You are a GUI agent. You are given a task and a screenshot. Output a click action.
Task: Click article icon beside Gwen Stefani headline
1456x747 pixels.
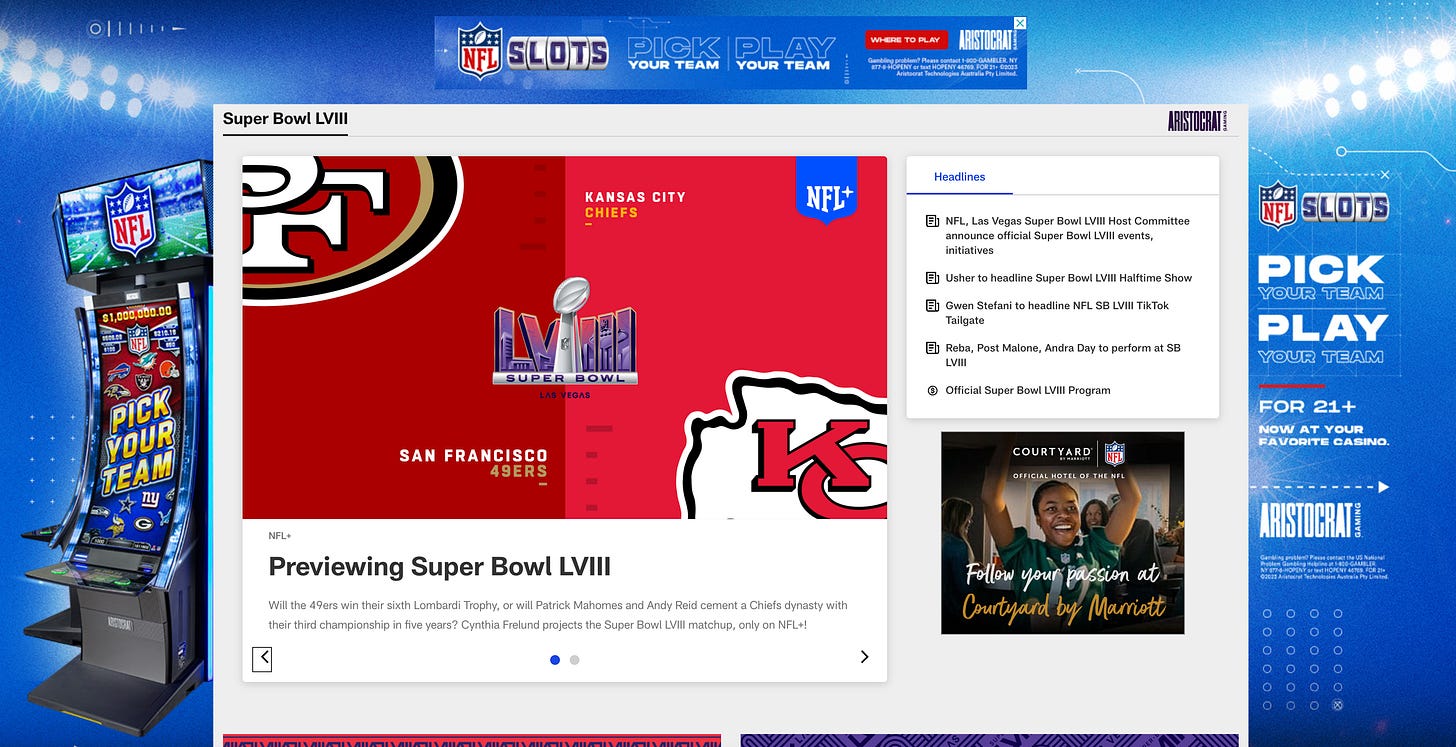932,306
